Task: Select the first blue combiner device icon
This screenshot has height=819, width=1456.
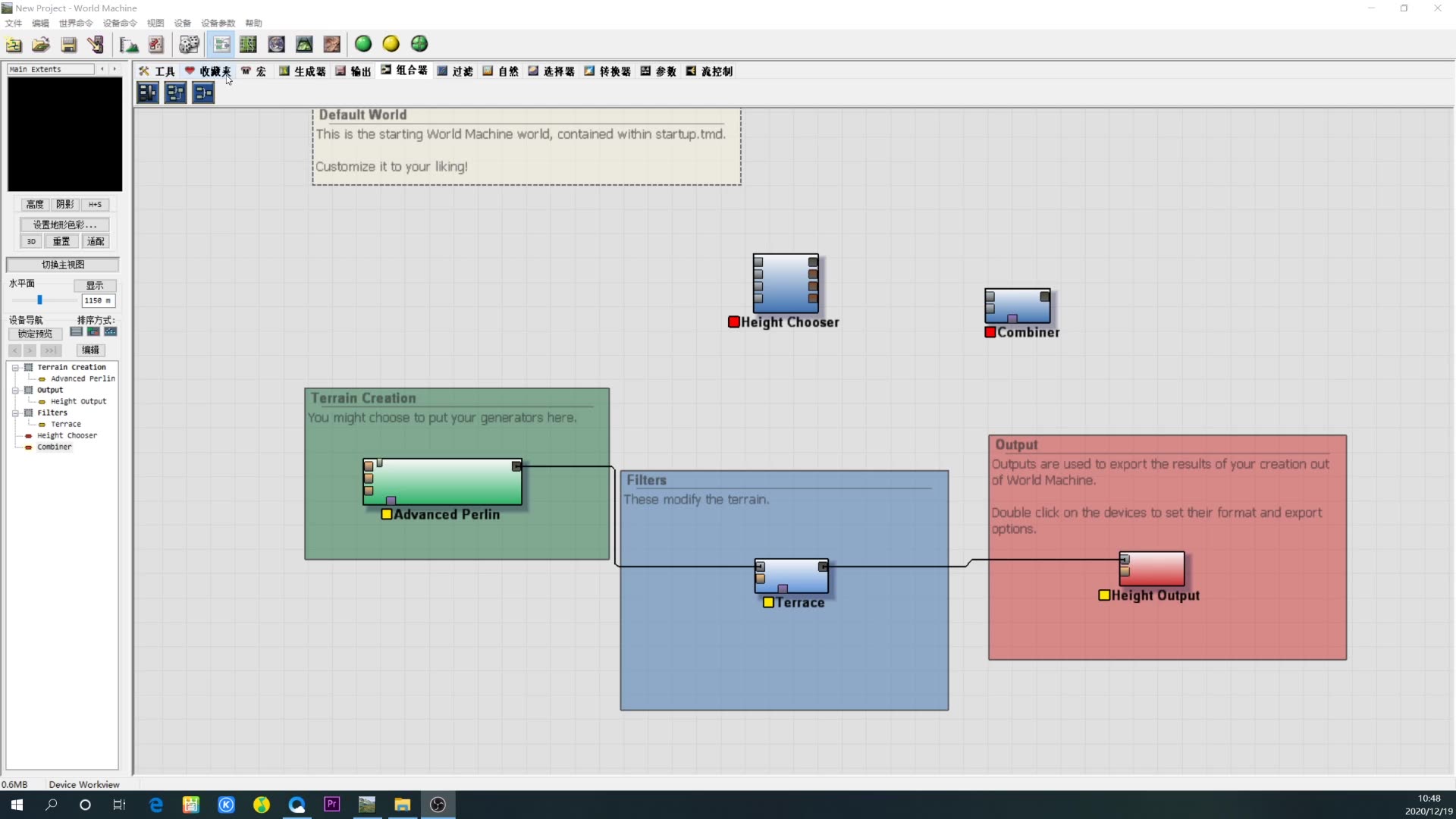Action: (x=147, y=93)
